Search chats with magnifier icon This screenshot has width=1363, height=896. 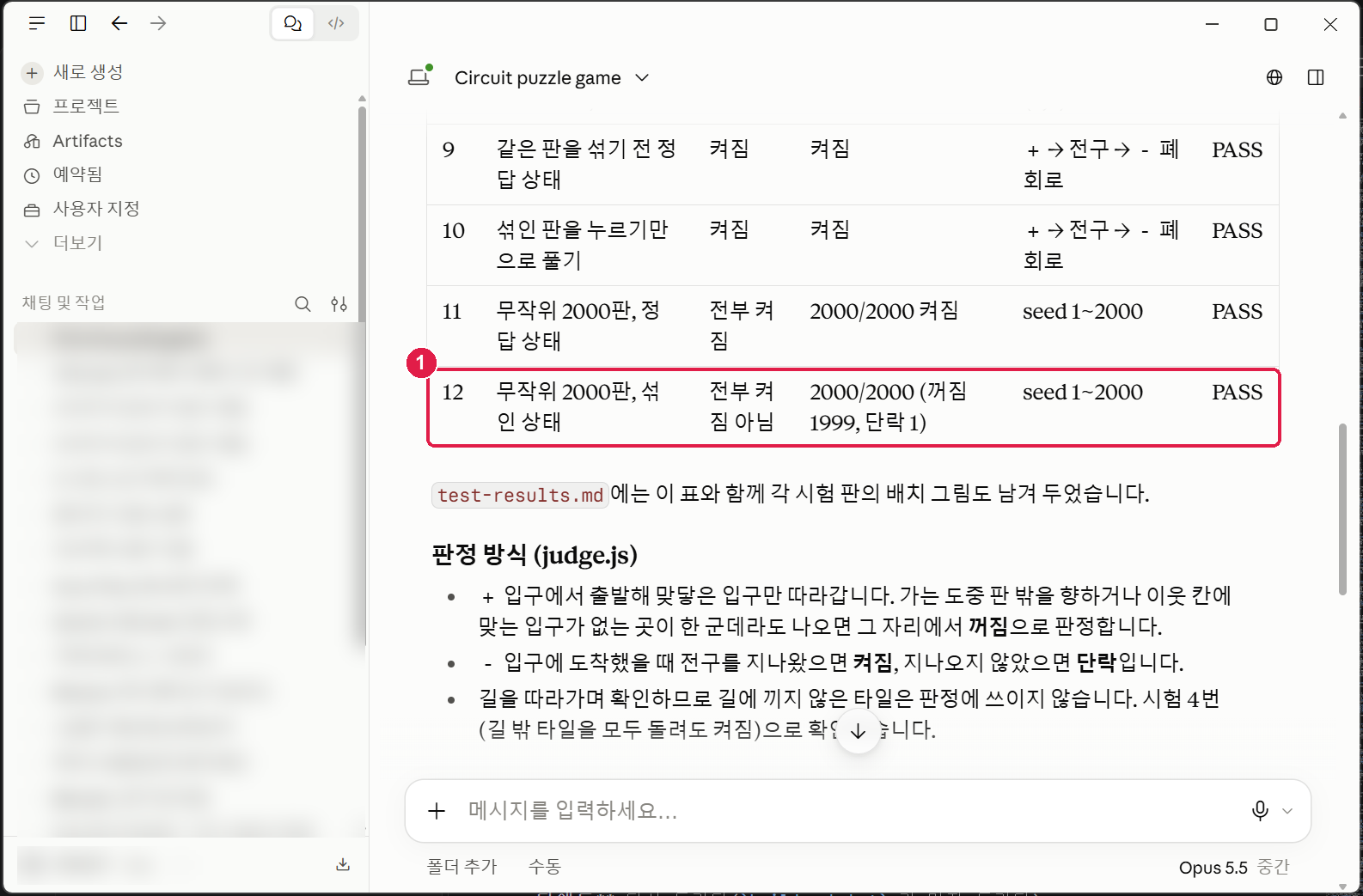(x=303, y=304)
